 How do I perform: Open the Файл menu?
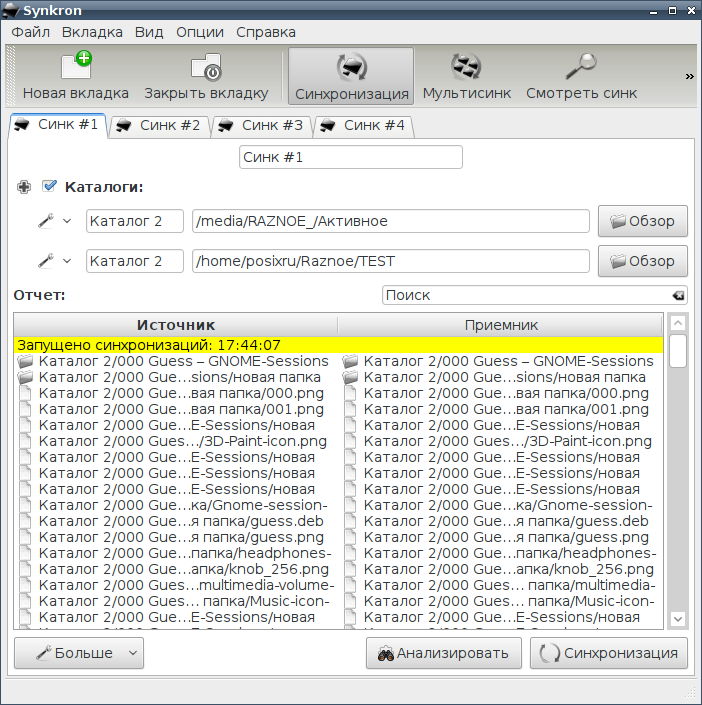pos(30,32)
